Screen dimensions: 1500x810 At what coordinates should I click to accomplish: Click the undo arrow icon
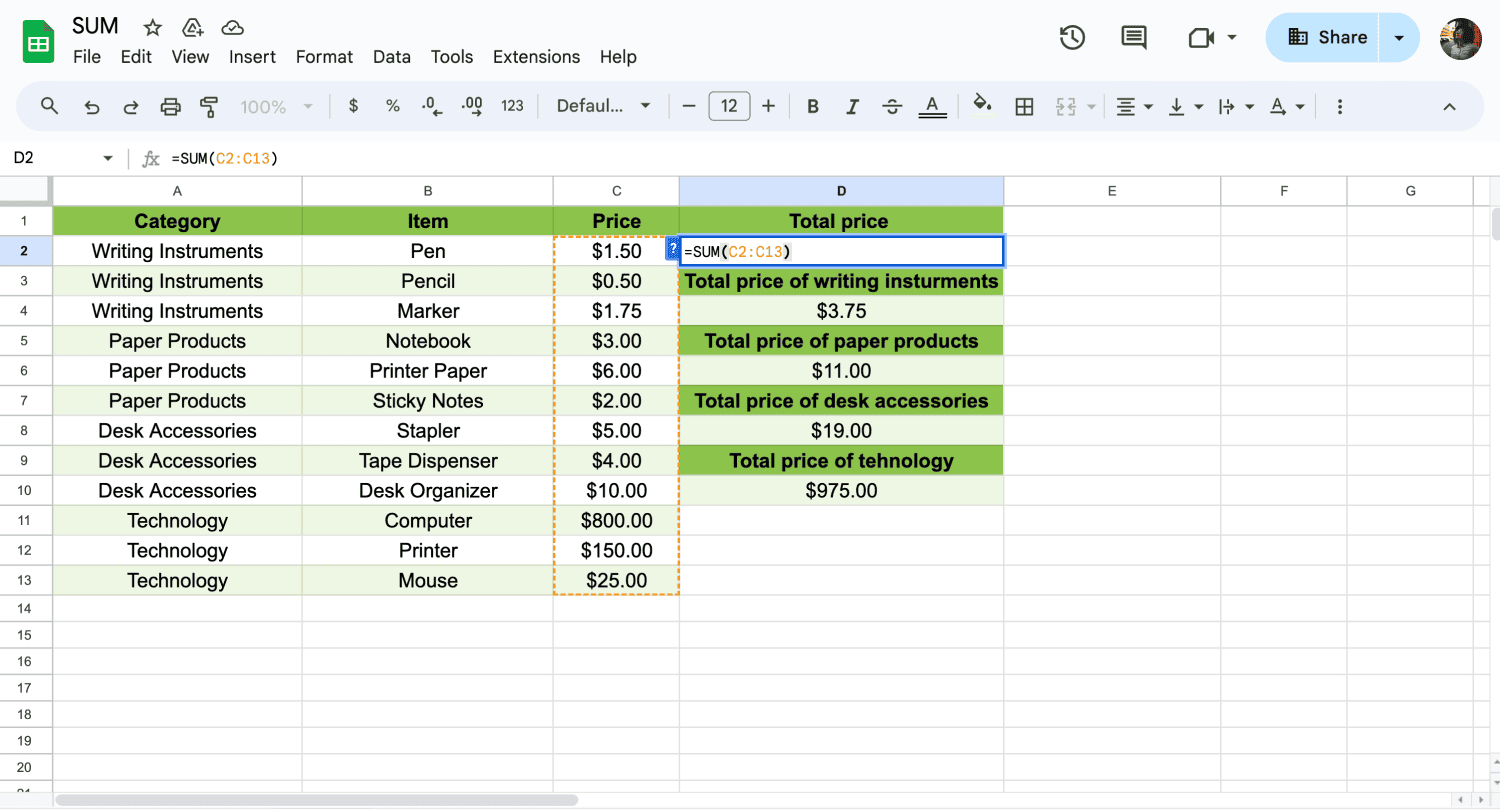92,106
